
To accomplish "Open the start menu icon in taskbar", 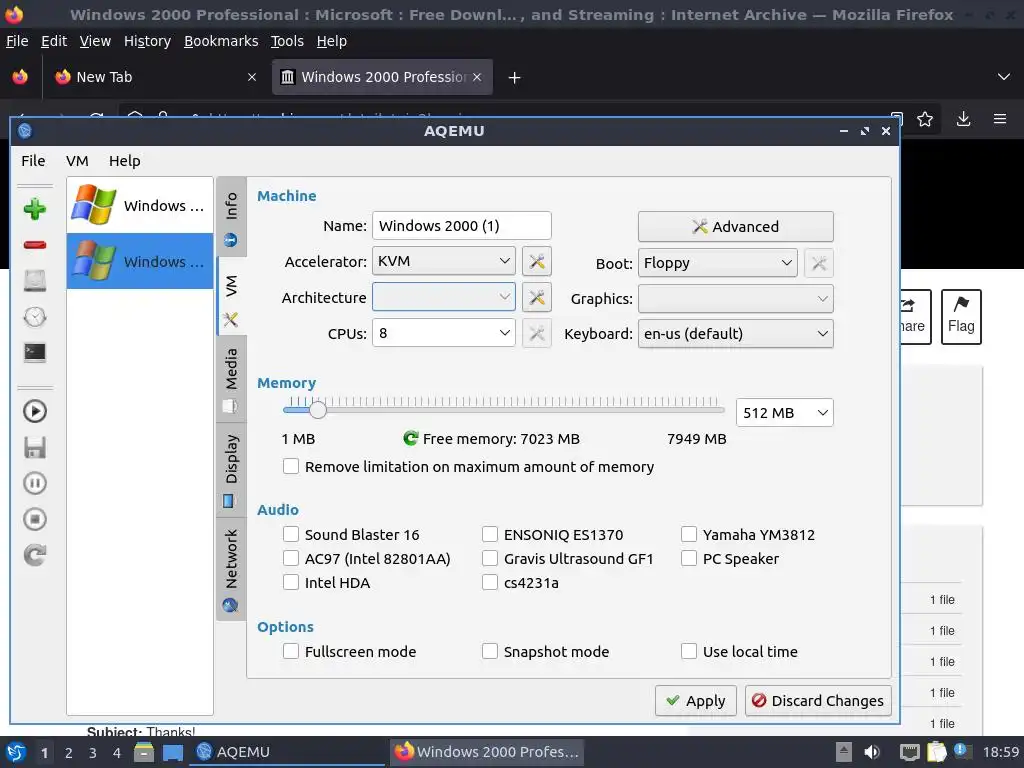I will [16, 752].
